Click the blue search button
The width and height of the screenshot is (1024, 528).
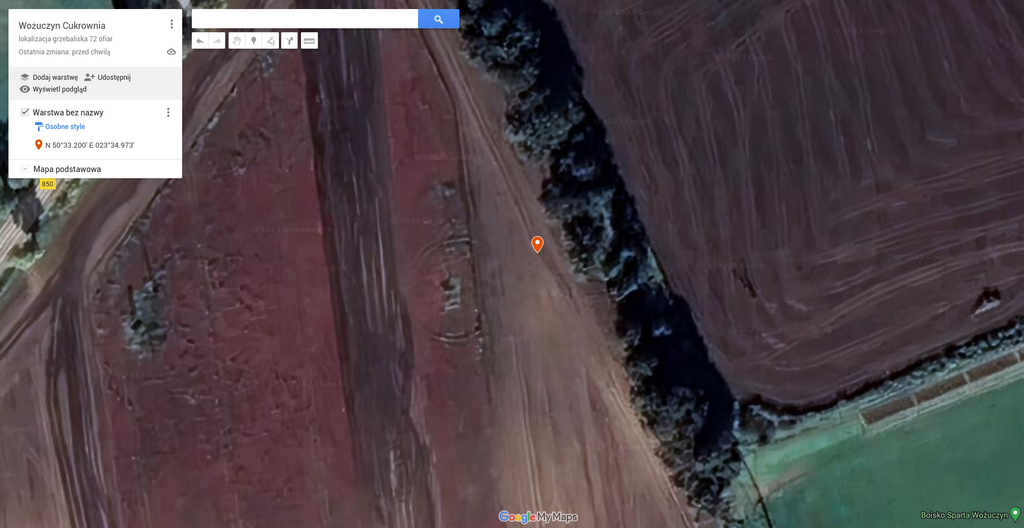[x=438, y=19]
